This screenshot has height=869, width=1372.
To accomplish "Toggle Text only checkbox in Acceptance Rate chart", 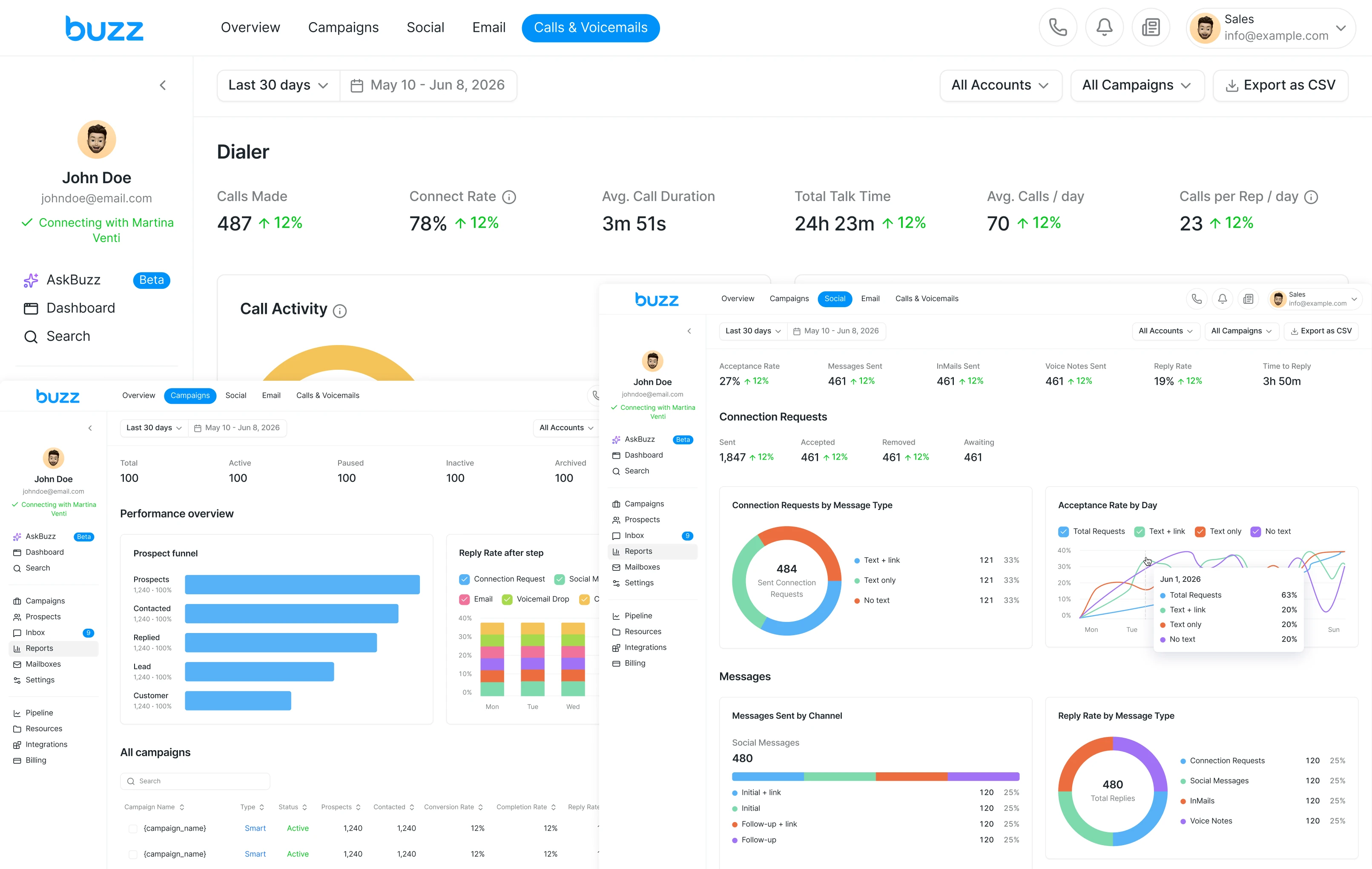I will (x=1200, y=532).
